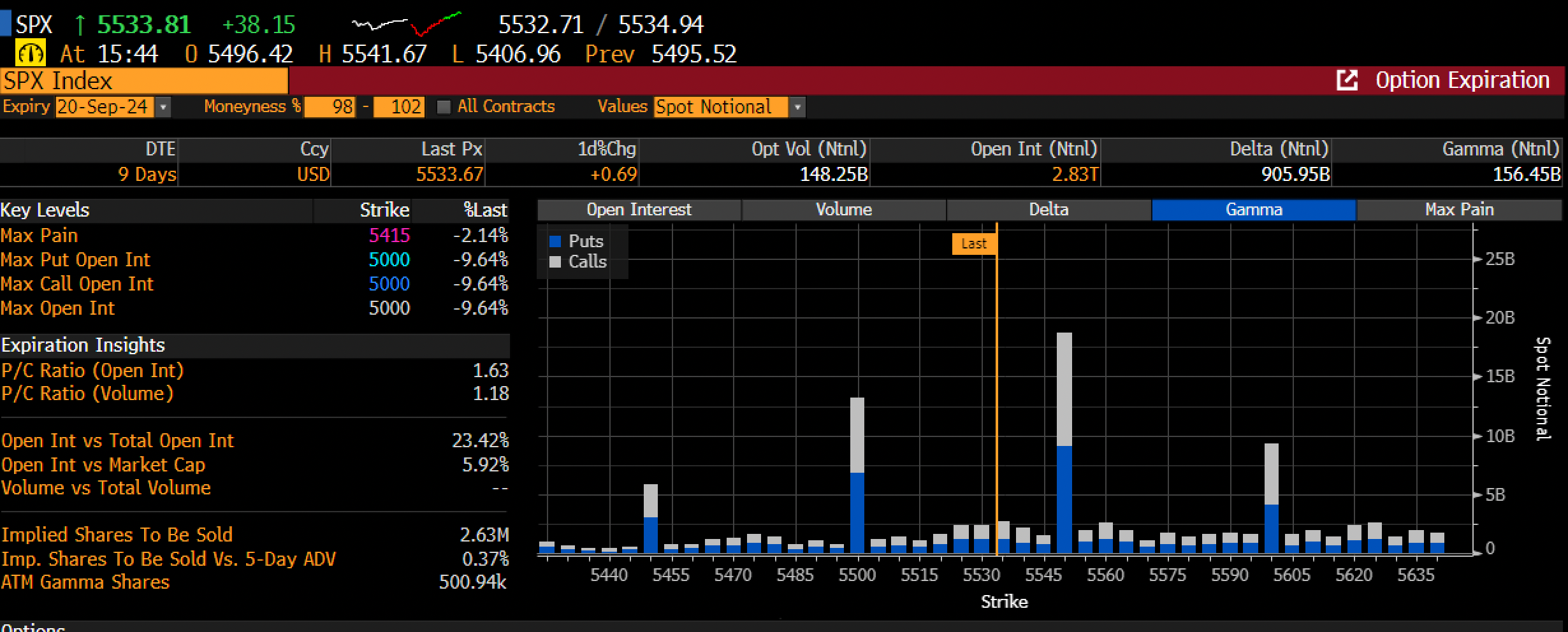Click the Prev close 5495.52
Image resolution: width=1568 pixels, height=632 pixels.
pyautogui.click(x=694, y=54)
